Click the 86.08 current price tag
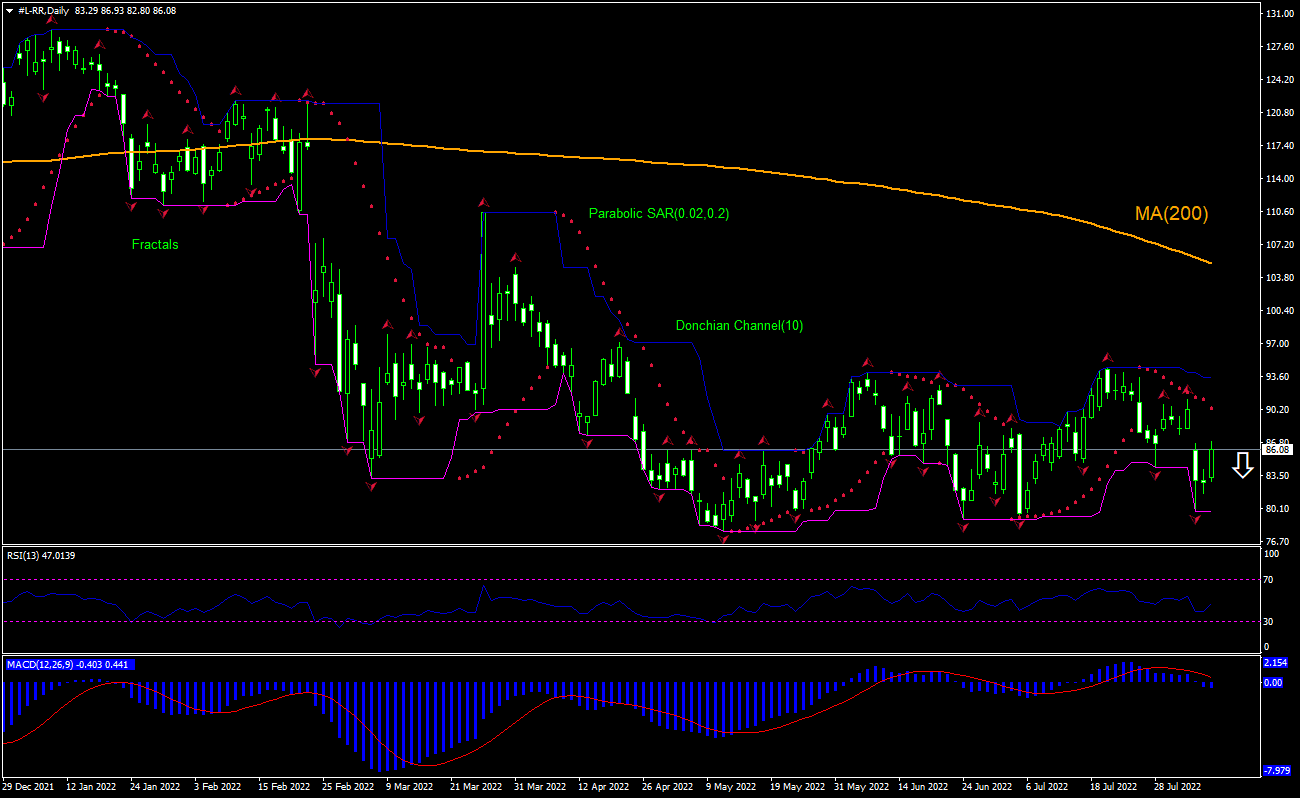The image size is (1300, 798). click(x=1277, y=450)
